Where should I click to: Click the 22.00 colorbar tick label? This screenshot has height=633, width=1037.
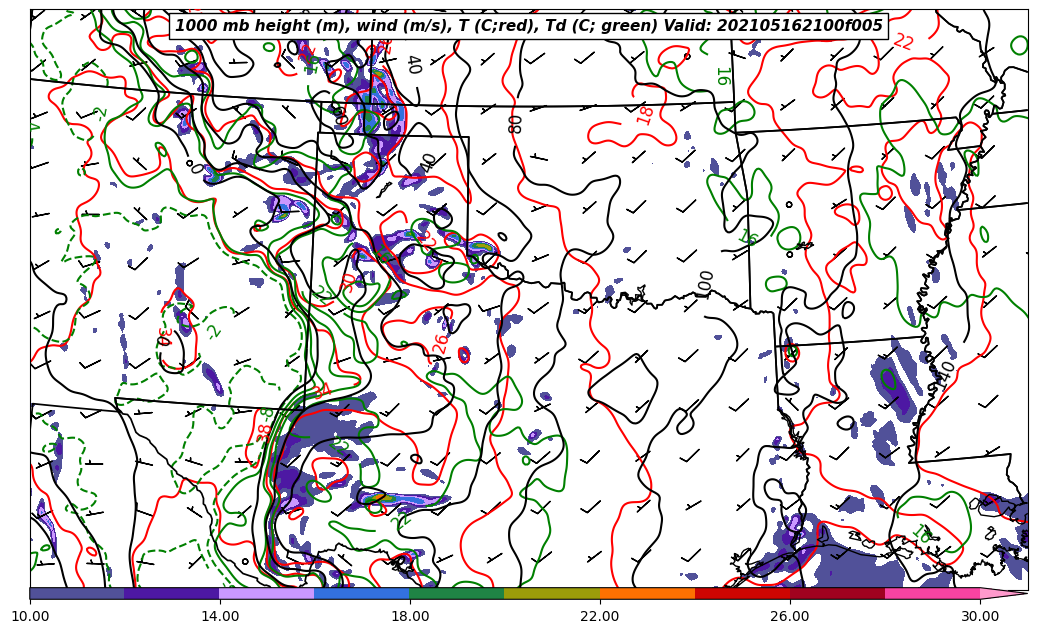pyautogui.click(x=600, y=616)
